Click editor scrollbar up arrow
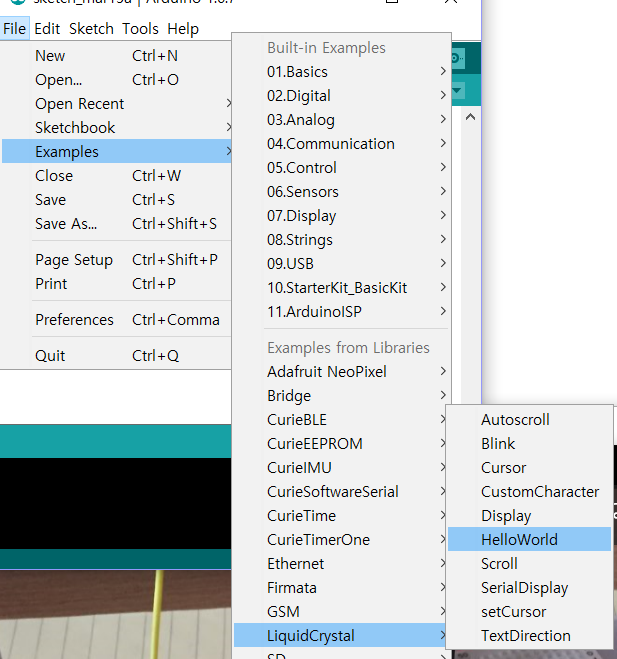 click(x=470, y=117)
